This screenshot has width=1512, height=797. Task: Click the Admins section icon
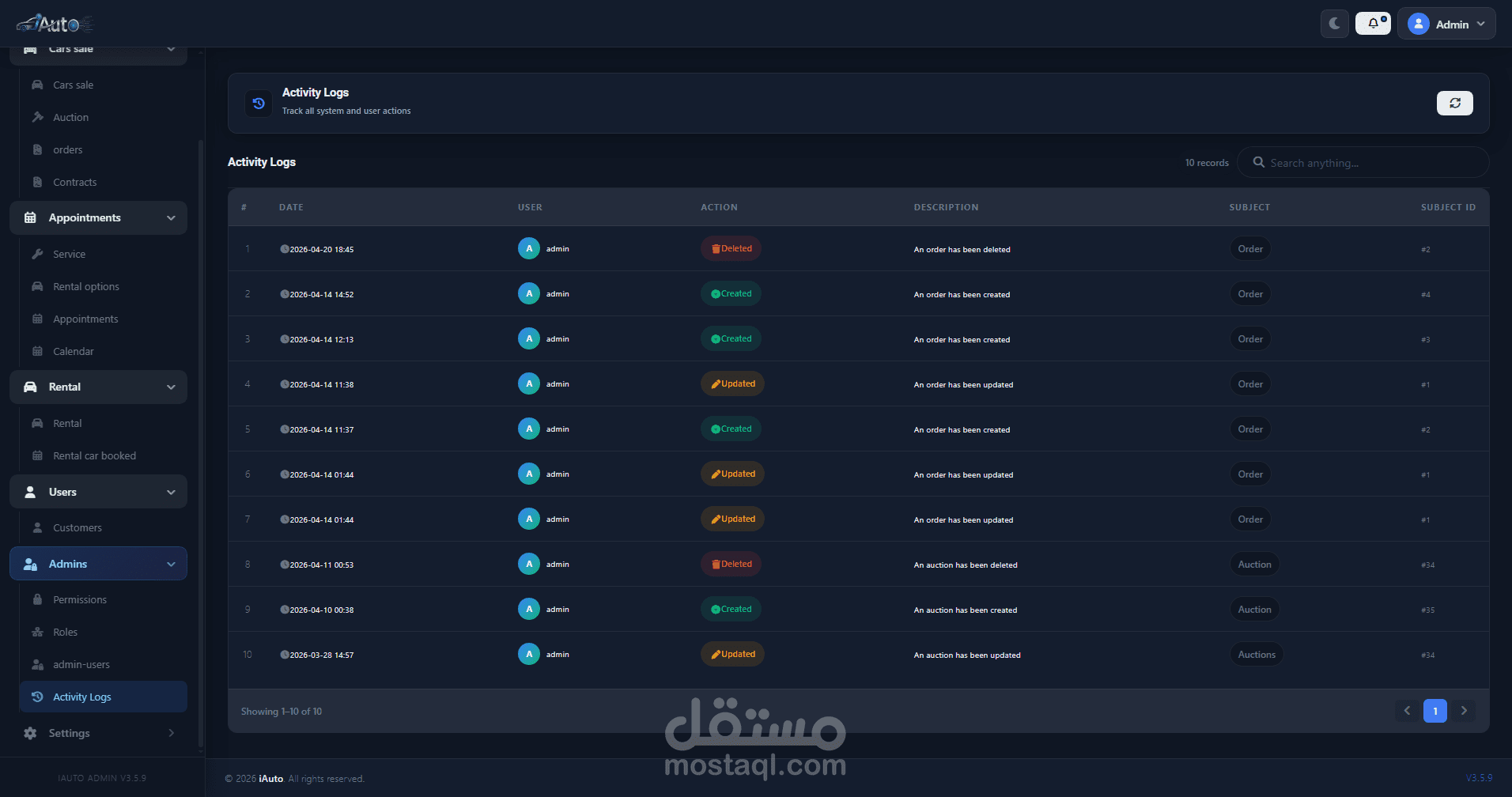(30, 564)
